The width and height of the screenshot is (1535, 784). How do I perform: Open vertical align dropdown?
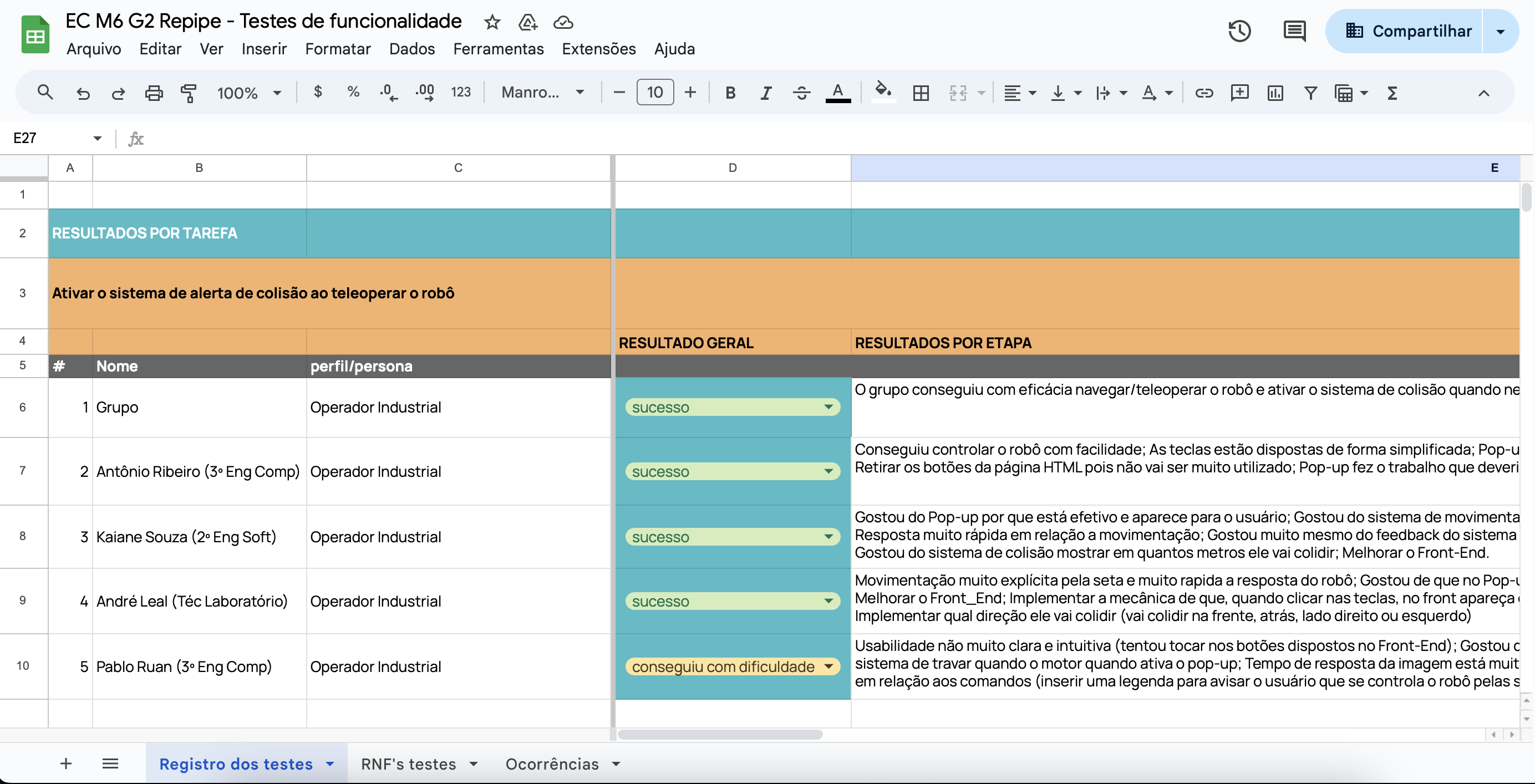[1065, 93]
